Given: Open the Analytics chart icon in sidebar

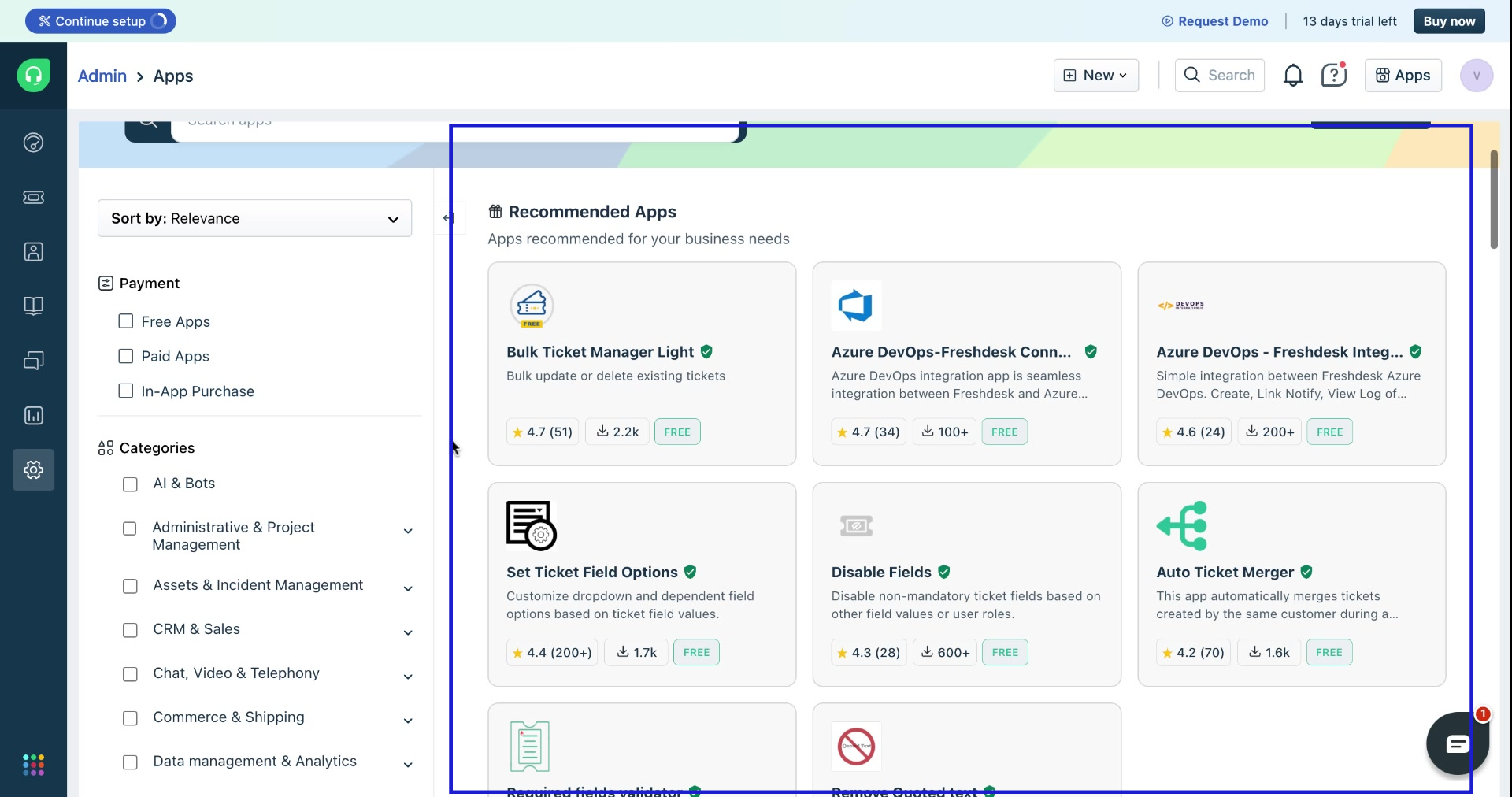Looking at the screenshot, I should [x=33, y=416].
